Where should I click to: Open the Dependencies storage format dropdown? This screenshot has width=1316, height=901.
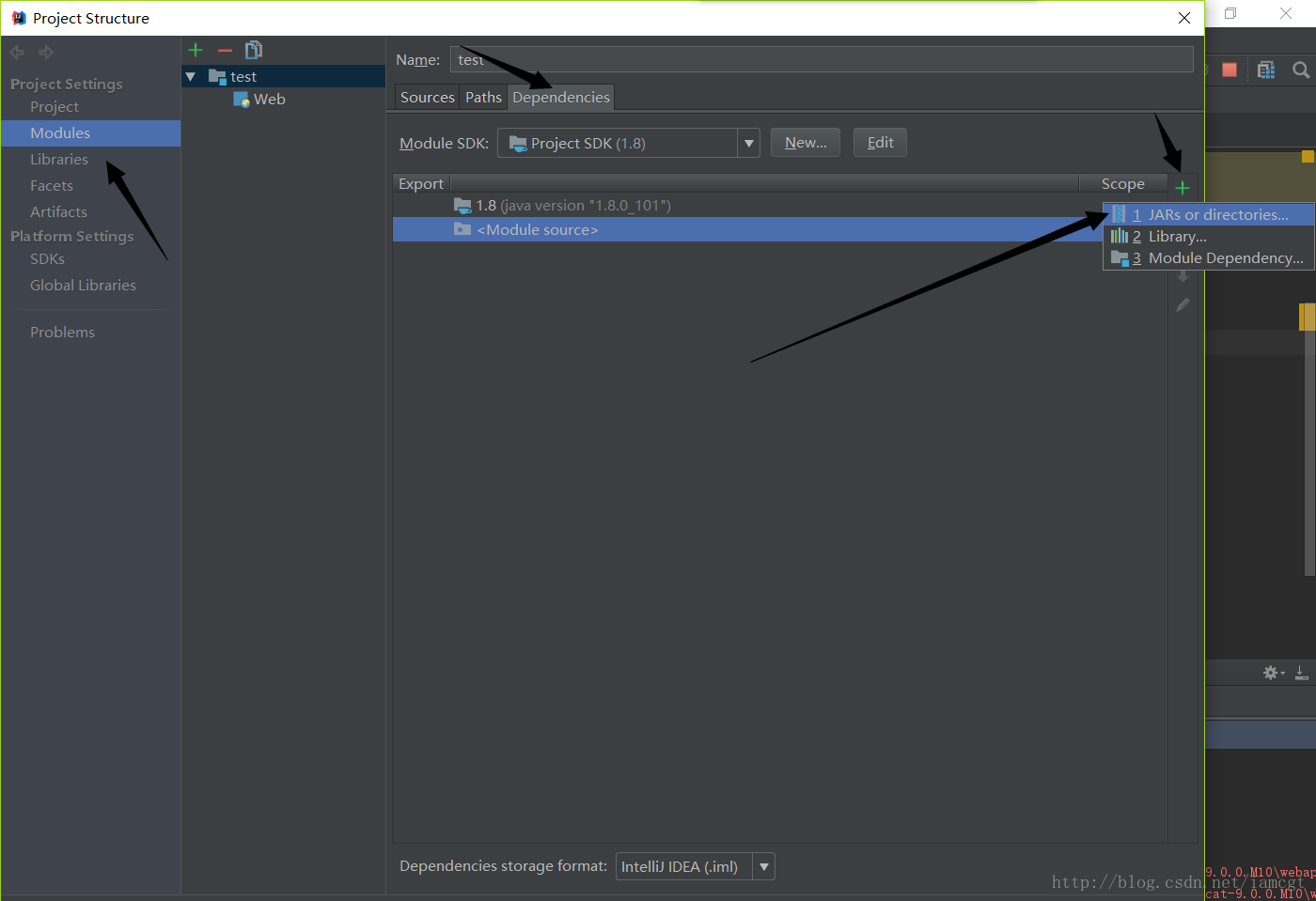pyautogui.click(x=695, y=866)
